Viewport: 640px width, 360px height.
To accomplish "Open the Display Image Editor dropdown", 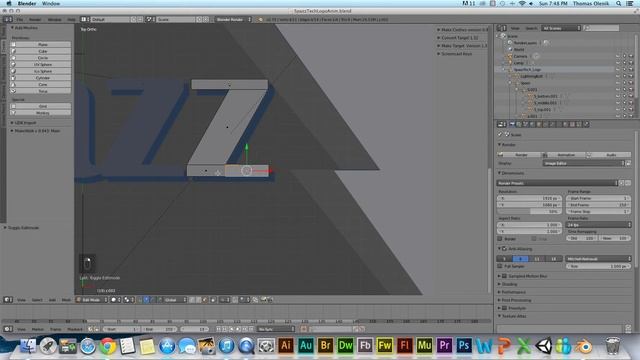I will [583, 163].
